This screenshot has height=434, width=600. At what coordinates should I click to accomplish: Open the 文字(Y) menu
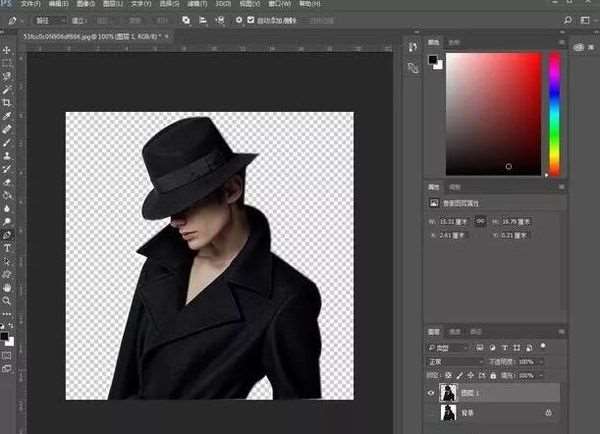tap(141, 4)
